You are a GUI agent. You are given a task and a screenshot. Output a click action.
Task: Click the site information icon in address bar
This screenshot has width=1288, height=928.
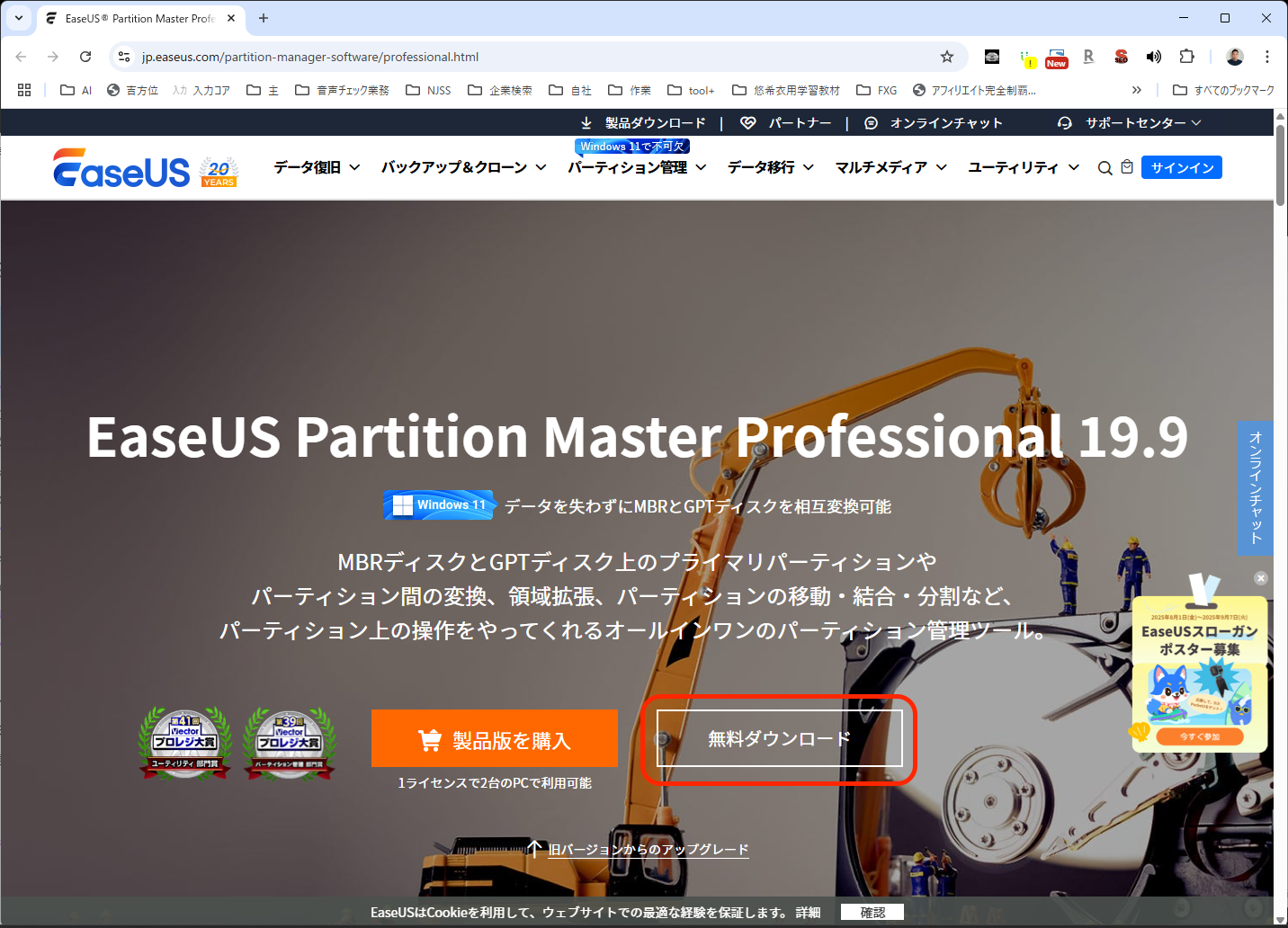[x=125, y=57]
